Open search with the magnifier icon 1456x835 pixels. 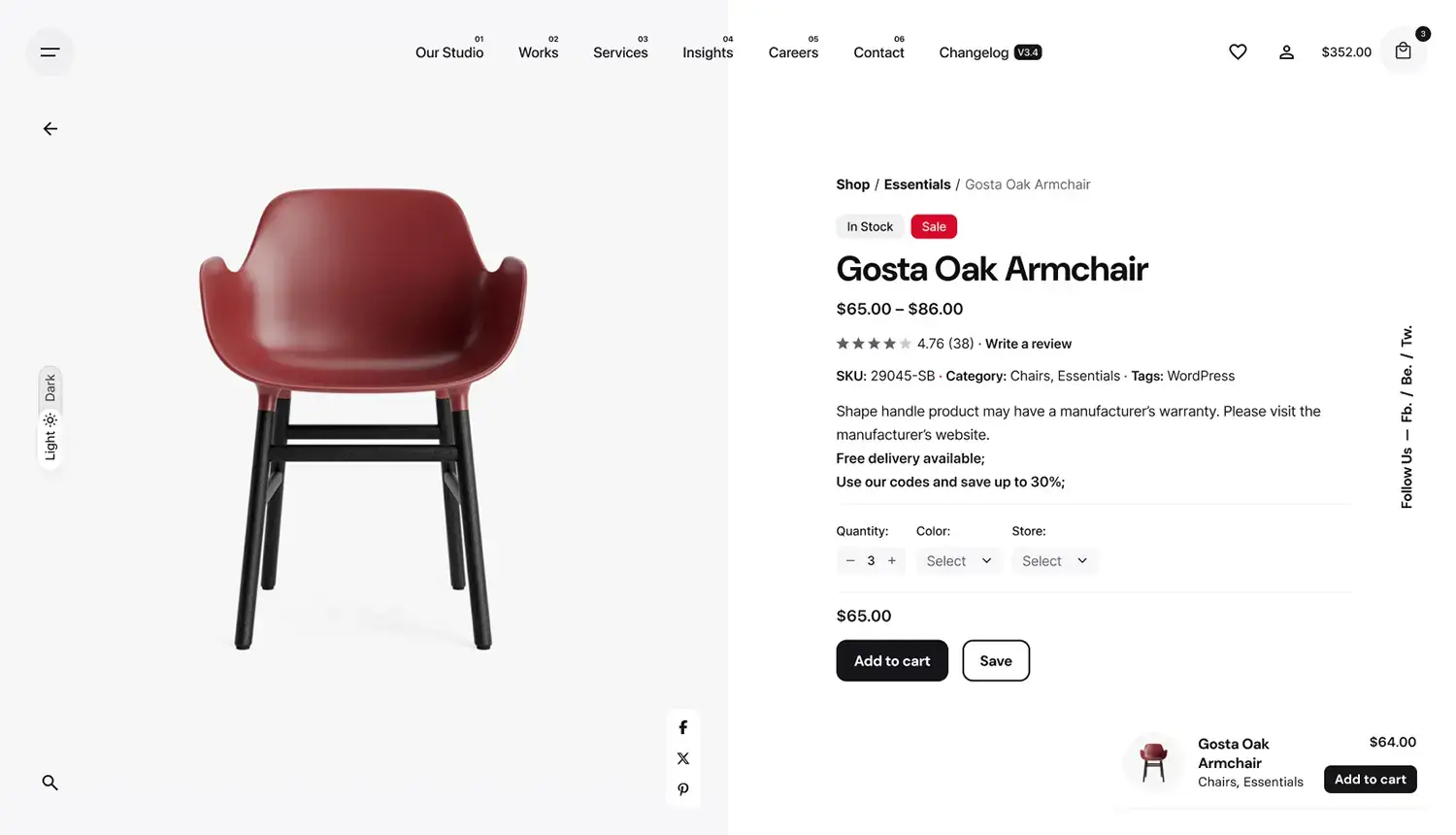coord(50,783)
